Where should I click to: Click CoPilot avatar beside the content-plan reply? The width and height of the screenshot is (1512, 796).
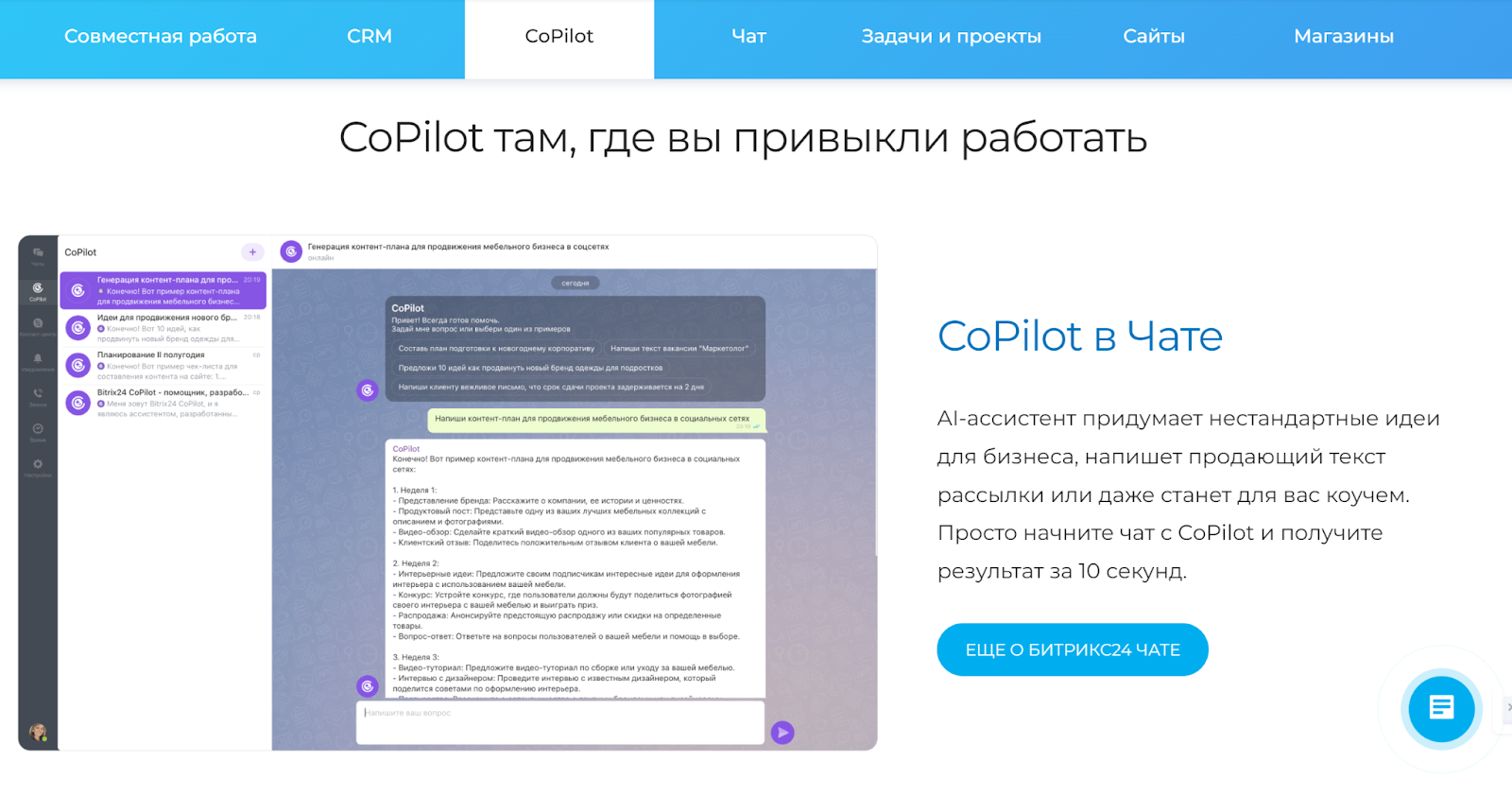point(368,686)
